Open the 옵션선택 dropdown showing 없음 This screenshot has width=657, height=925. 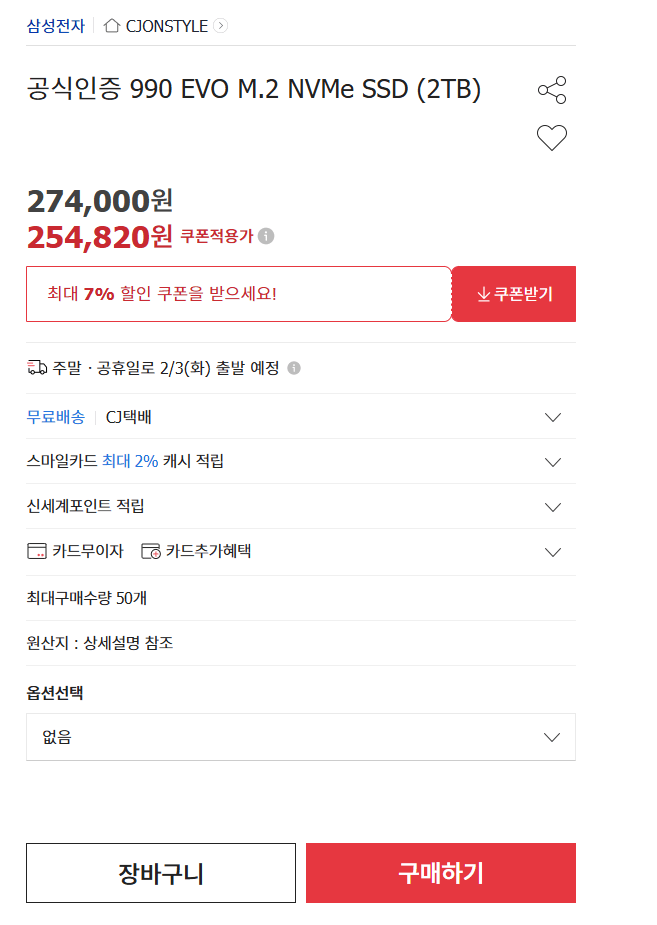pyautogui.click(x=301, y=738)
